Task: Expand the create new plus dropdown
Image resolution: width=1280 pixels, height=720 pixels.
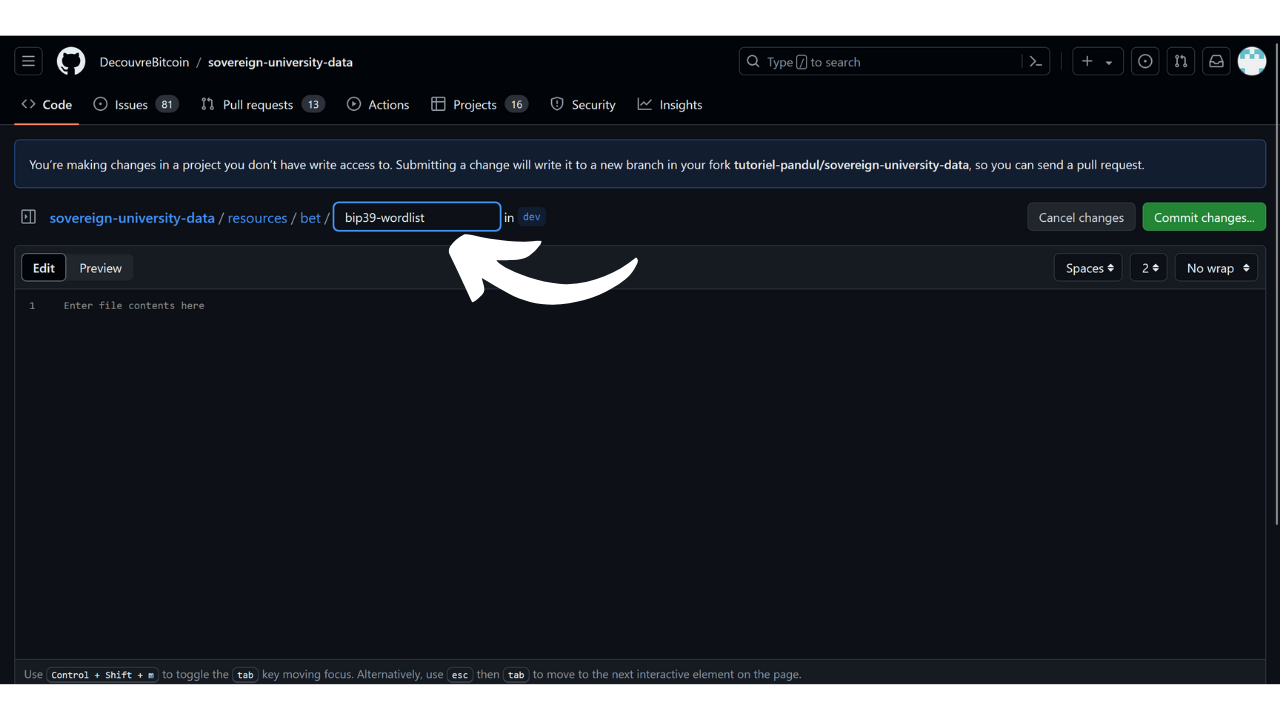Action: pos(1097,62)
